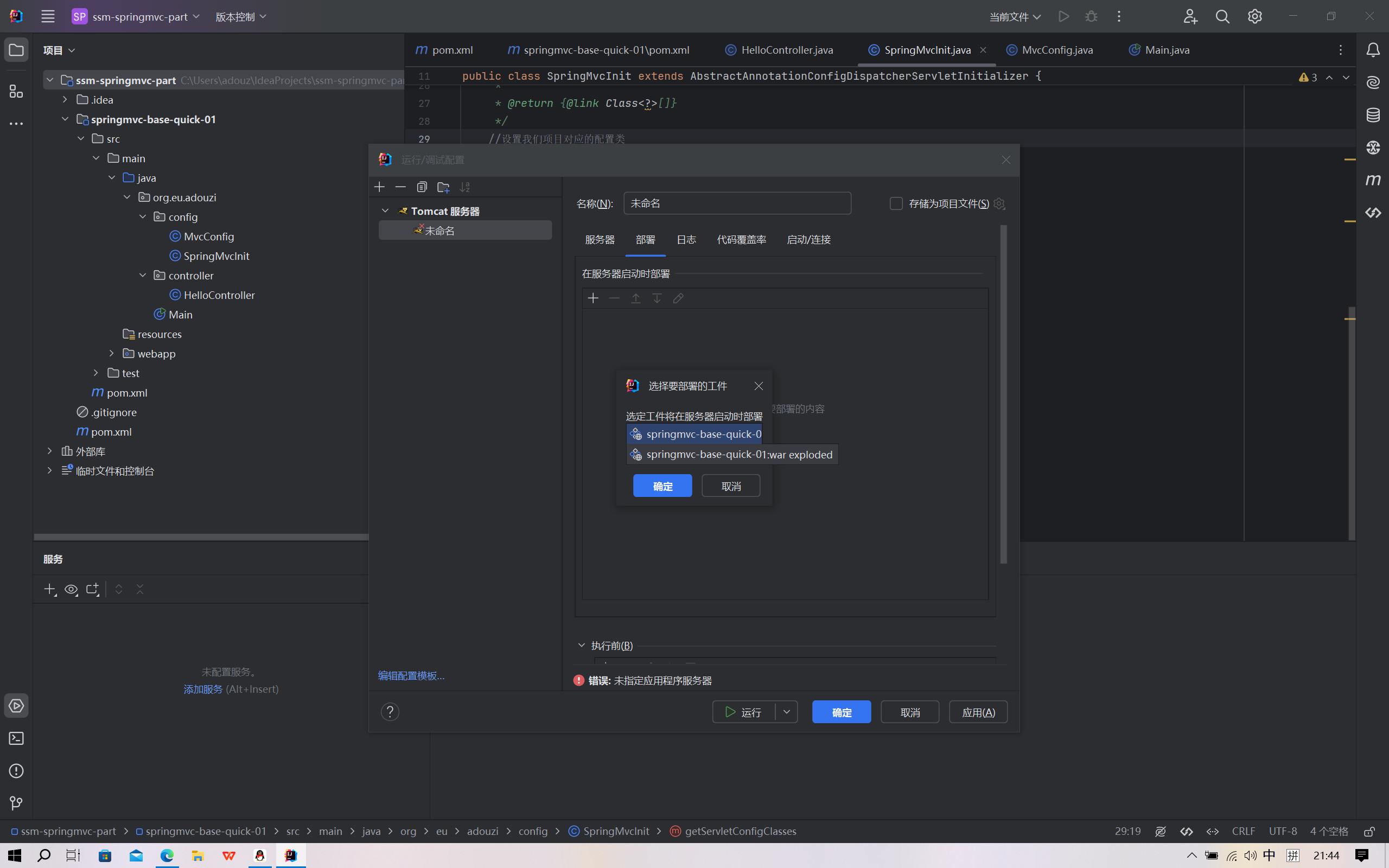Collapse the Before launch section
The height and width of the screenshot is (868, 1389).
[582, 645]
